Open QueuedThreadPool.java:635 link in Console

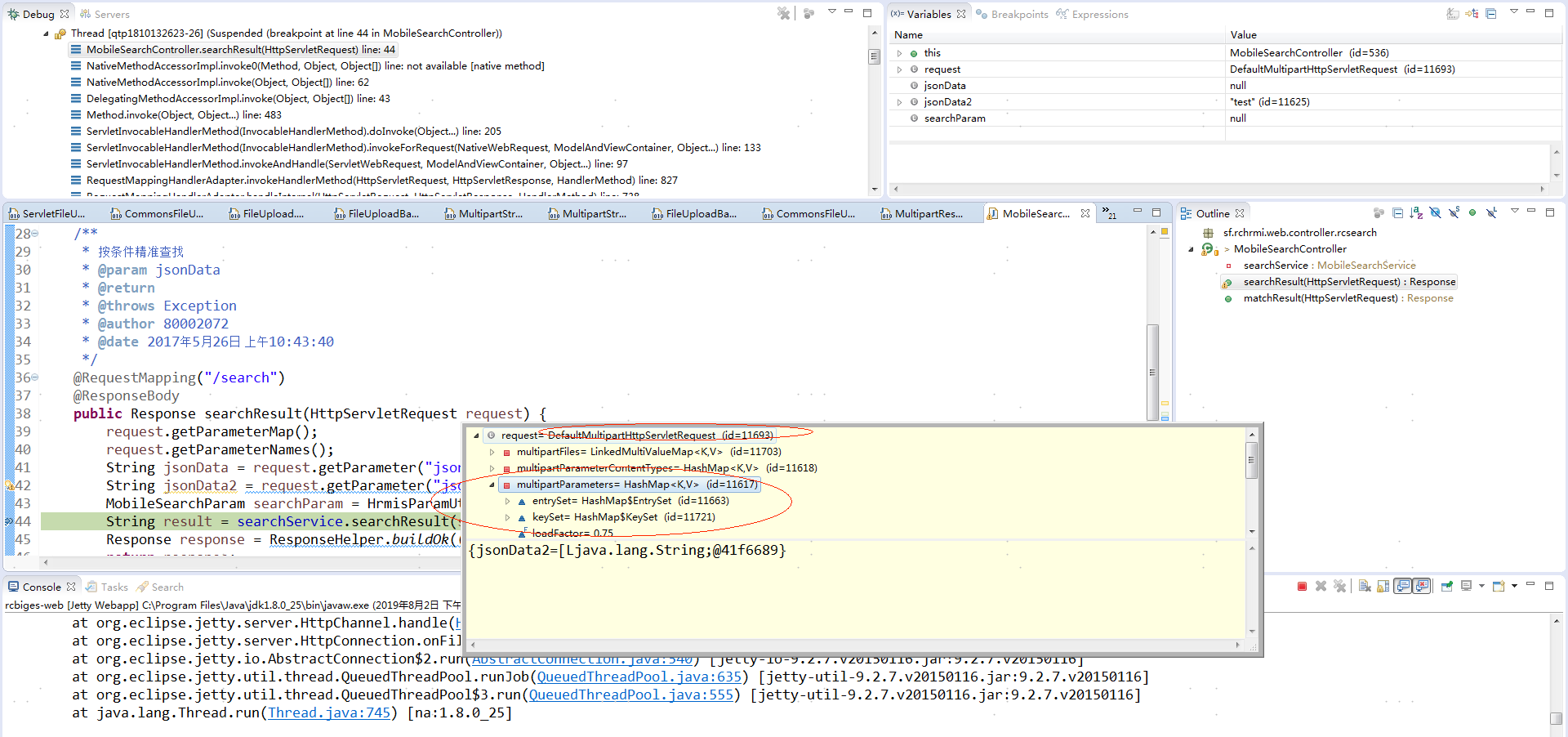tap(639, 677)
